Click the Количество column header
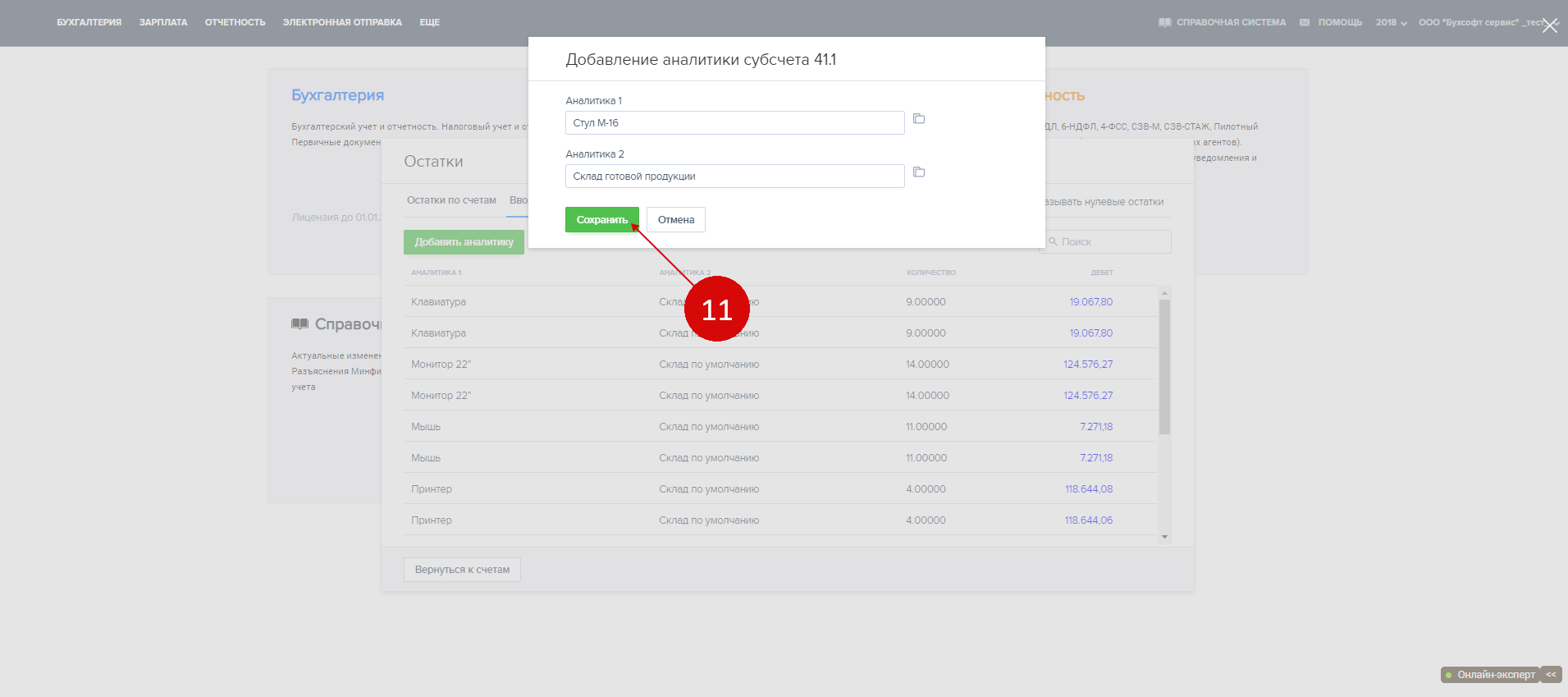Viewport: 1568px width, 697px height. 930,273
